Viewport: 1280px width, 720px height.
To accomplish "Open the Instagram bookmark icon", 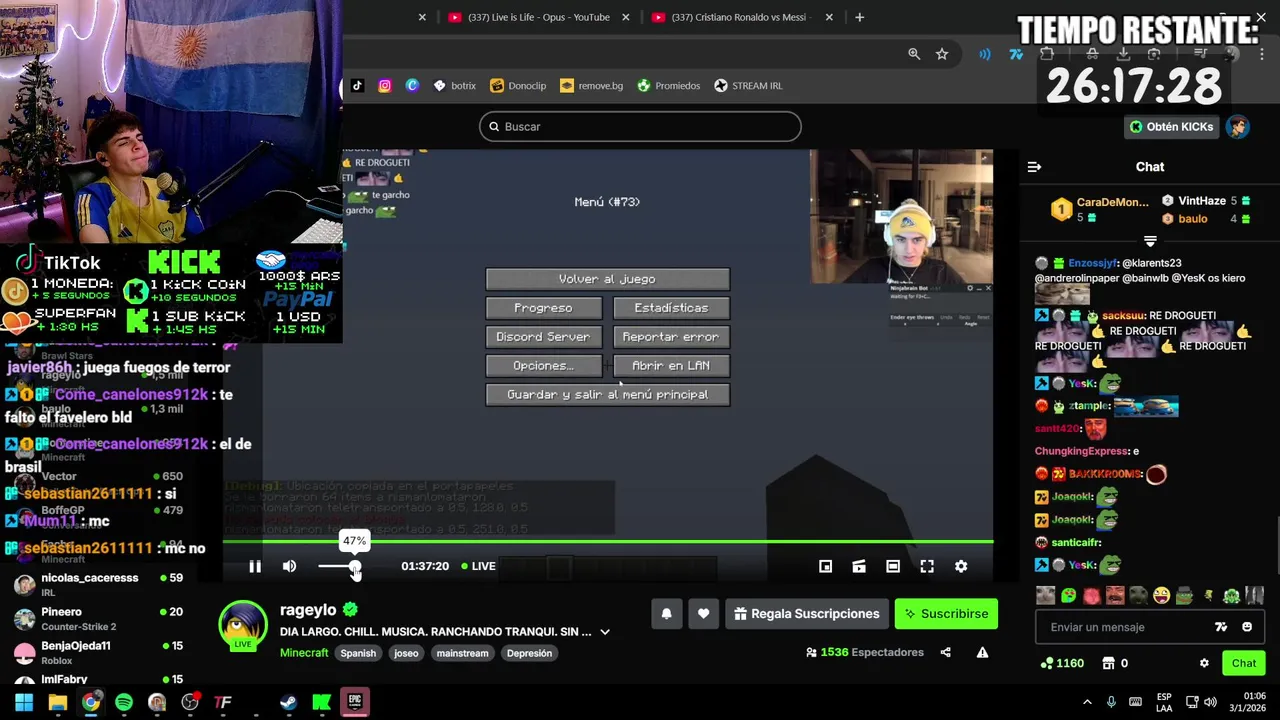I will (385, 86).
